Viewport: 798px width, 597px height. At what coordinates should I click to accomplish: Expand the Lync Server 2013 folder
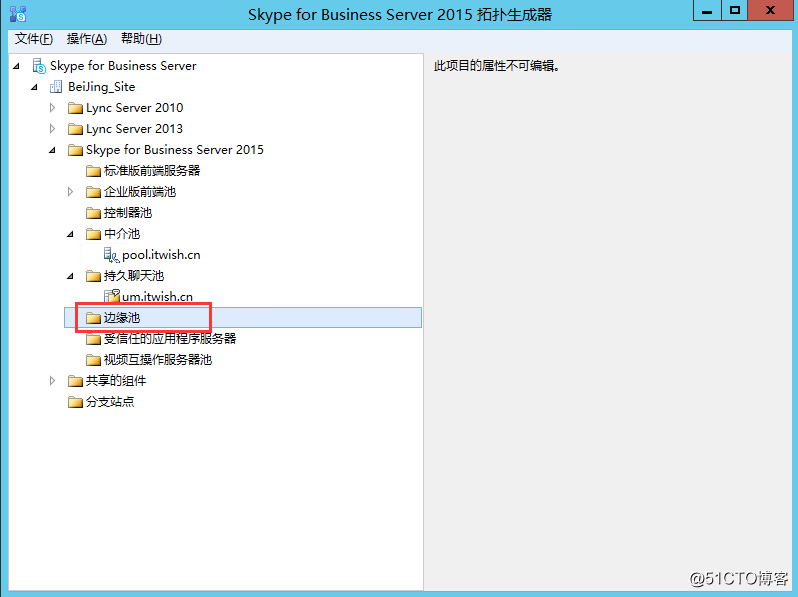(52, 129)
